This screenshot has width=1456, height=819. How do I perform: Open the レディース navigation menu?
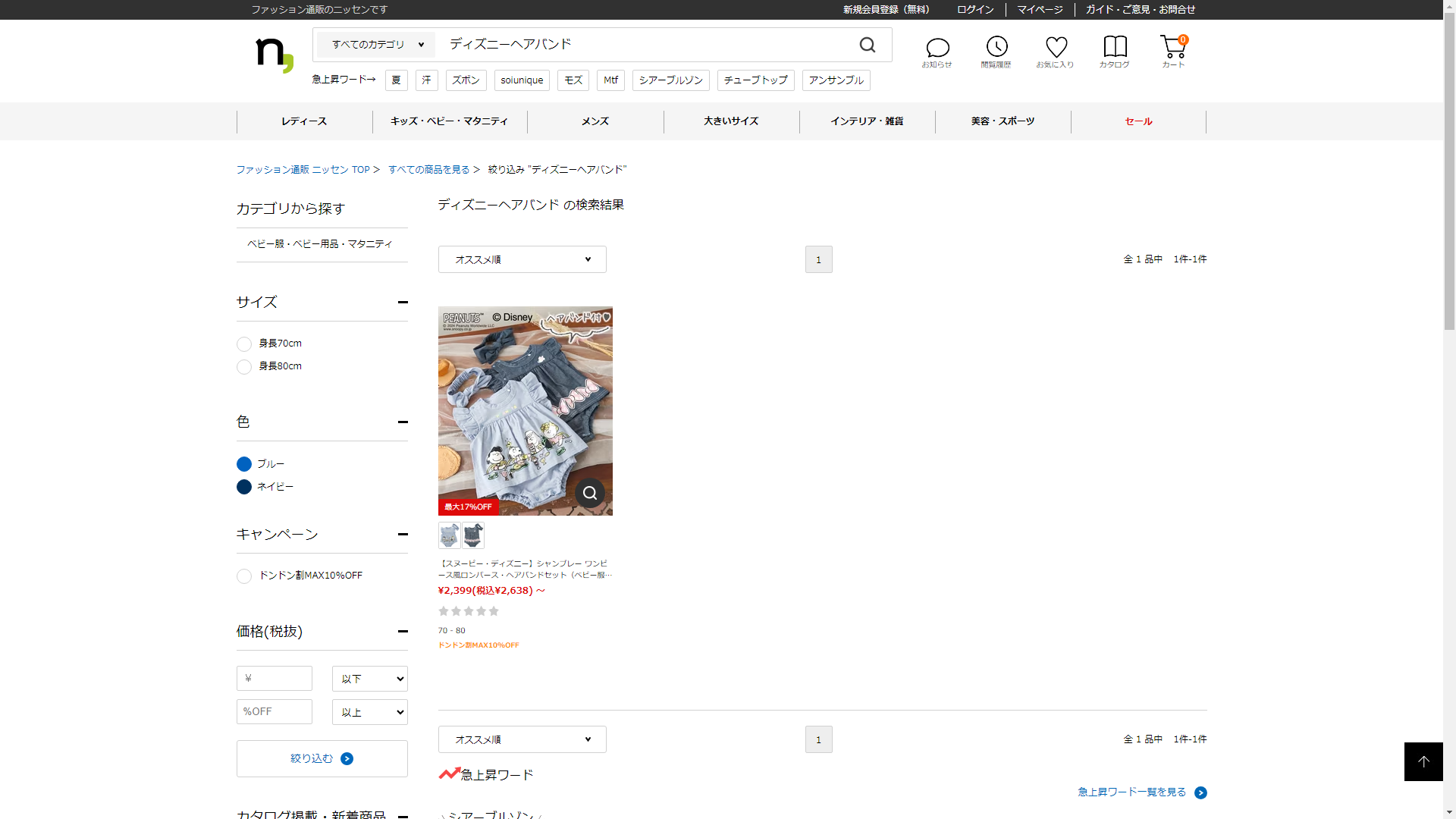coord(304,121)
